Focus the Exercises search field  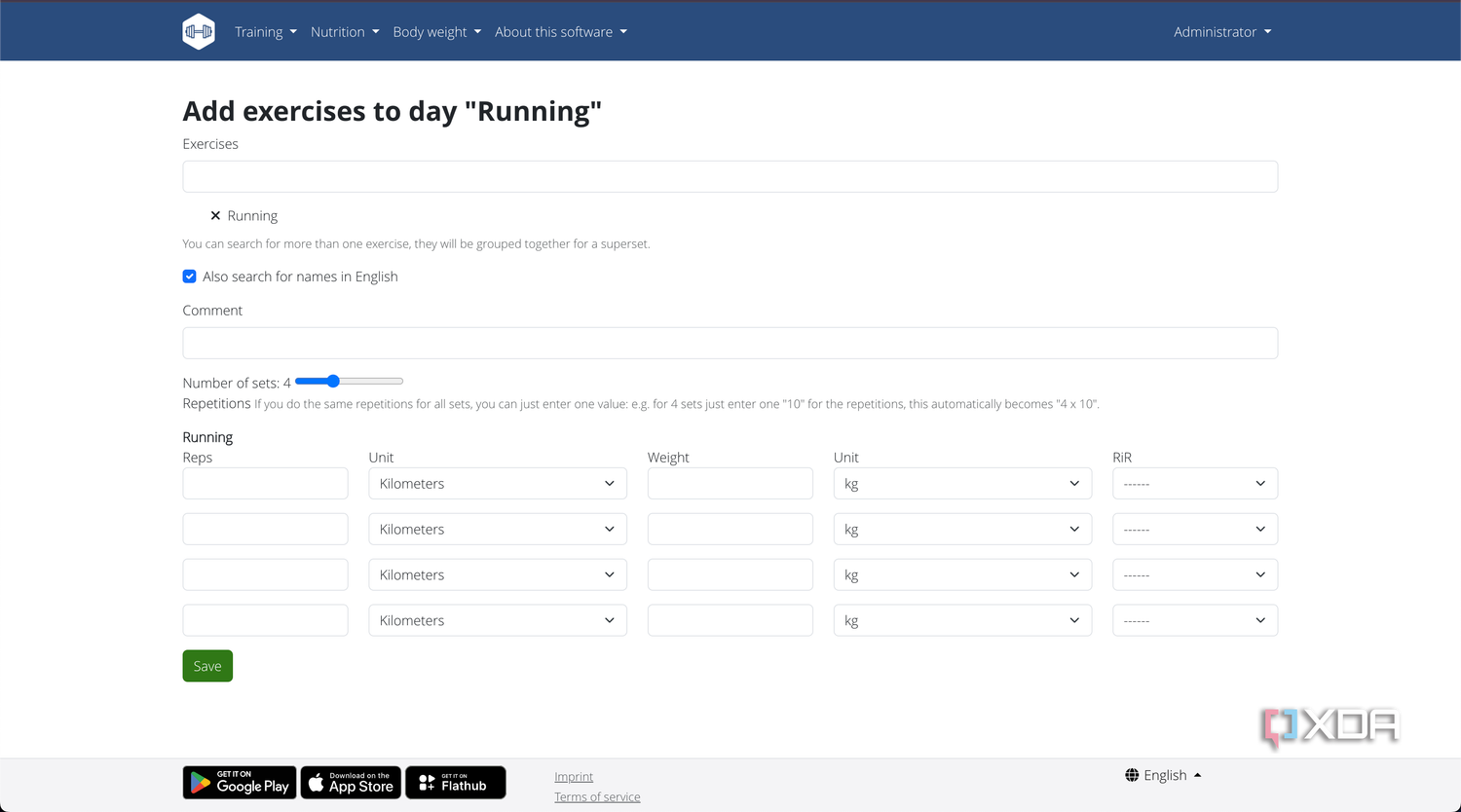click(730, 177)
